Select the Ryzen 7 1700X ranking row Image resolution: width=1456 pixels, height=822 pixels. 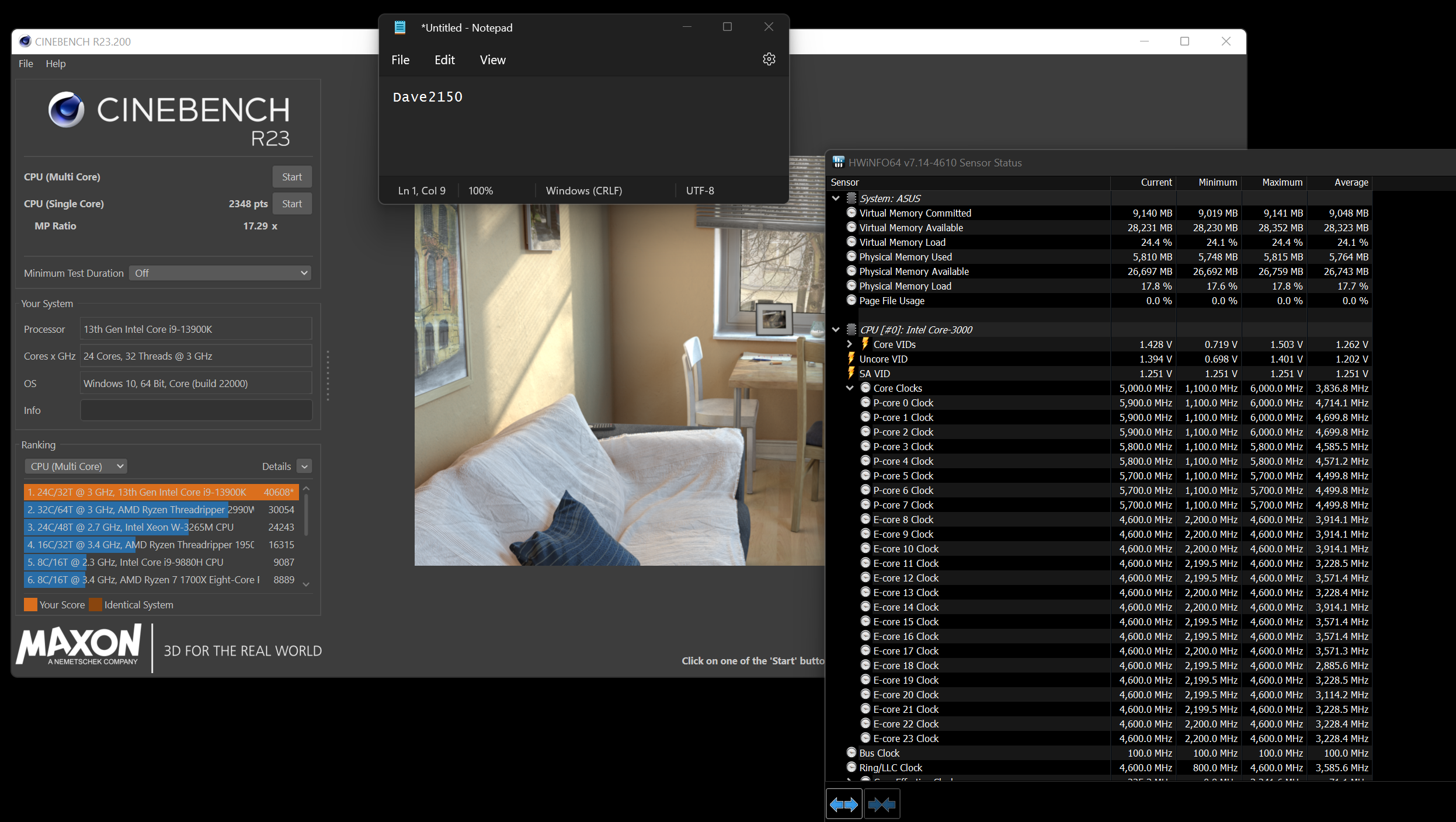[x=161, y=580]
